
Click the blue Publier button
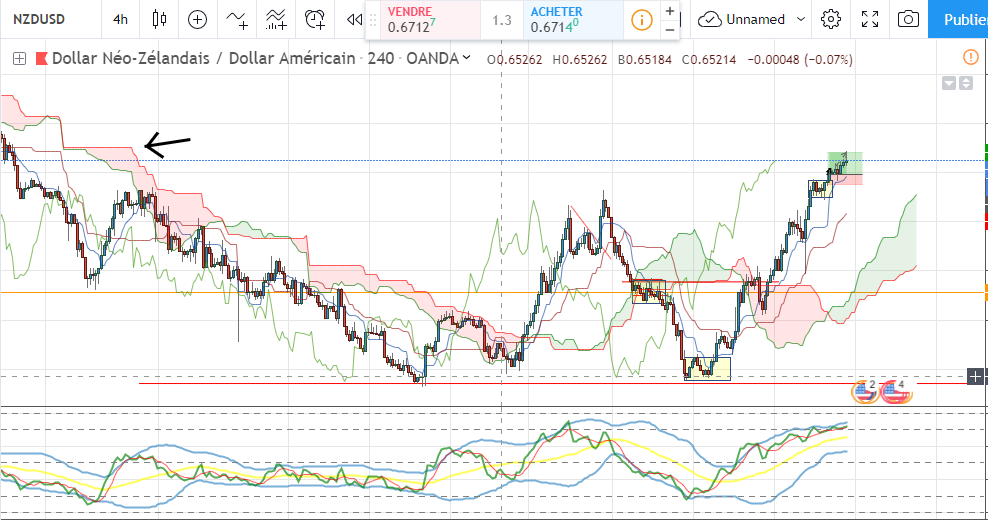pyautogui.click(x=958, y=20)
